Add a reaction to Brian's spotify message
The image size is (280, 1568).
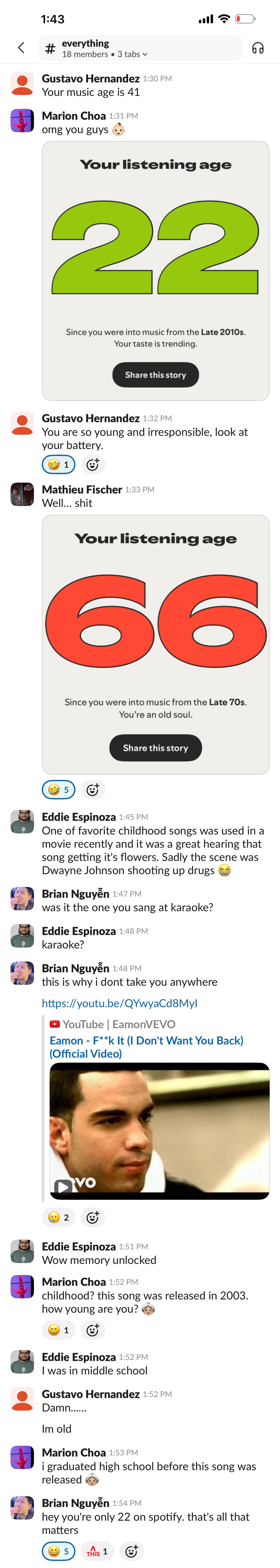130,1550
